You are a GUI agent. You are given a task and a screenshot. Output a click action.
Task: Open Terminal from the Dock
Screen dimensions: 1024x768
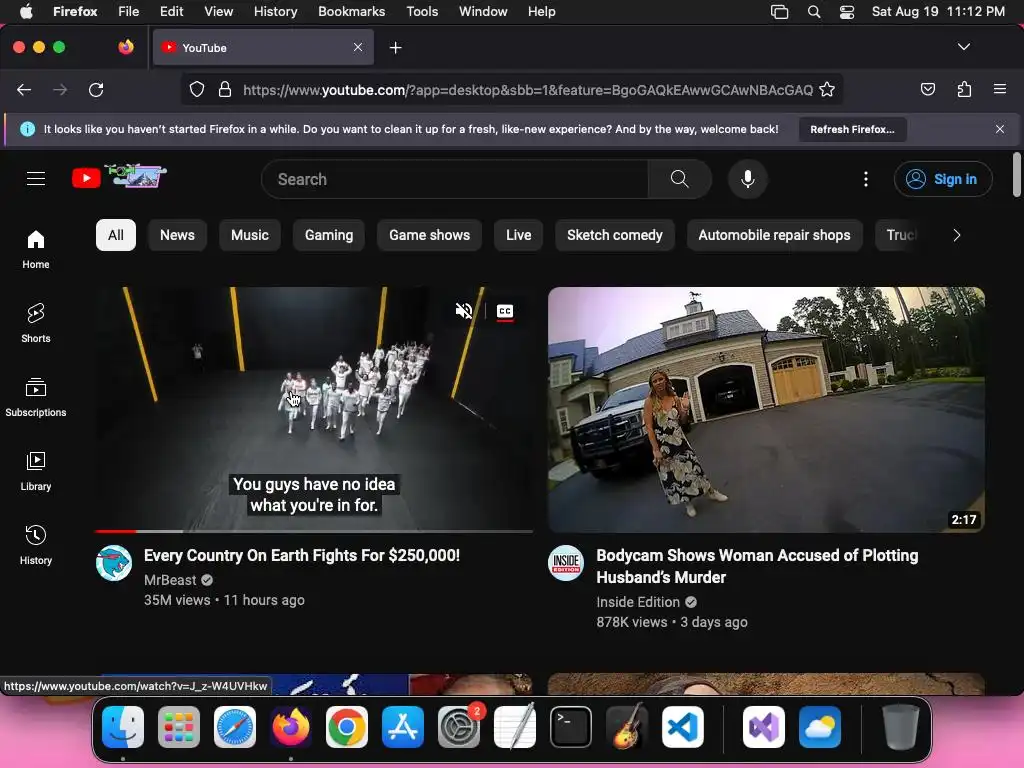pos(571,727)
